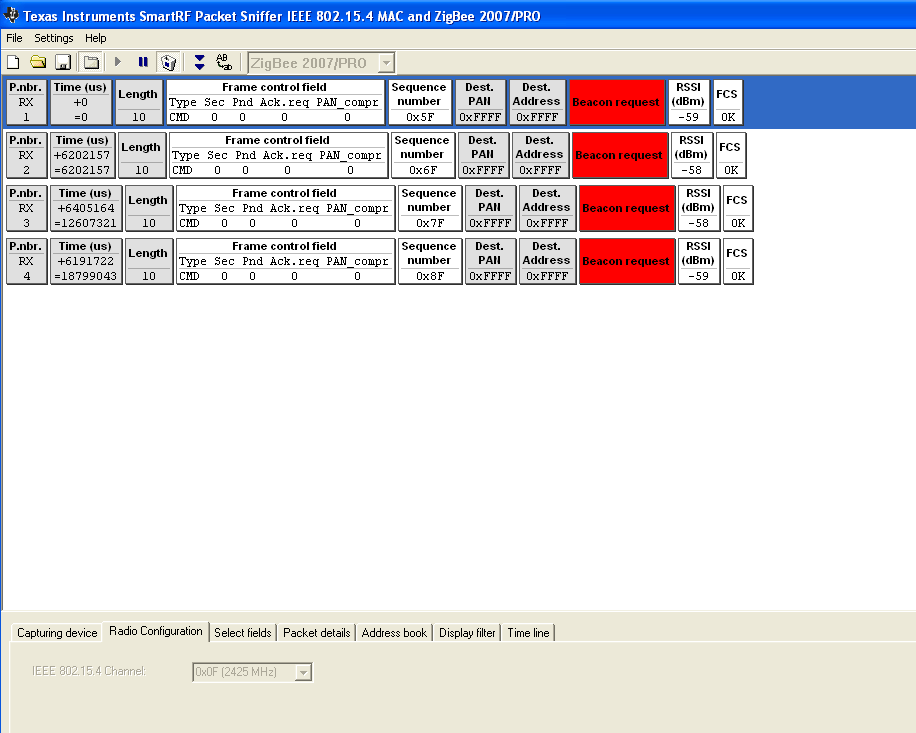Open the Help menu

tap(96, 38)
